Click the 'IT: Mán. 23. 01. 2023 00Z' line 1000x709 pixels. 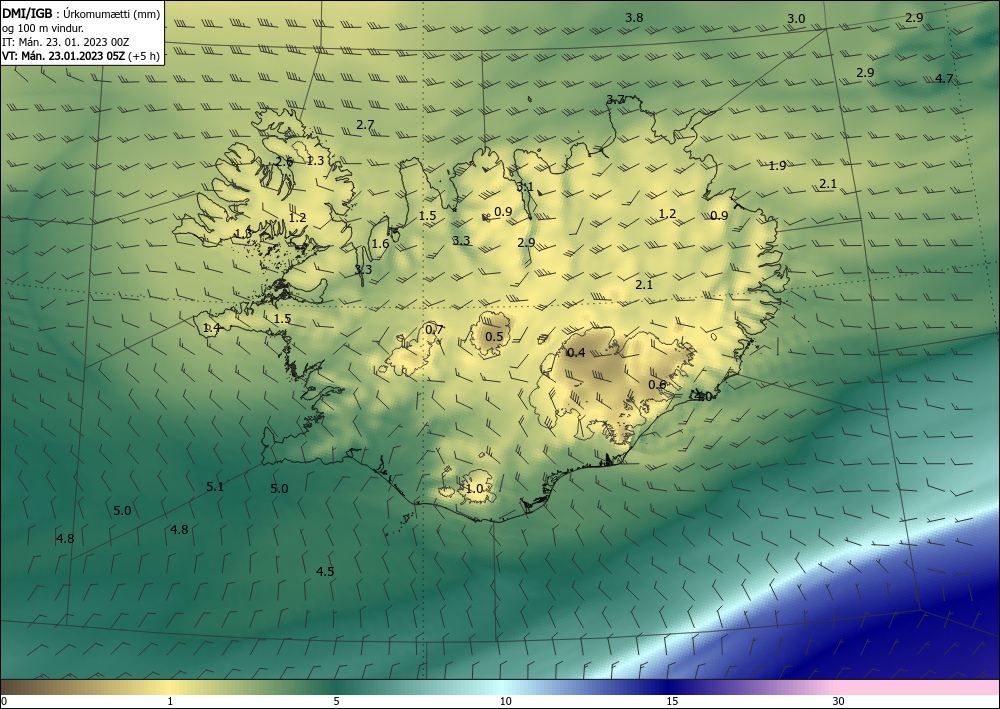coord(66,42)
